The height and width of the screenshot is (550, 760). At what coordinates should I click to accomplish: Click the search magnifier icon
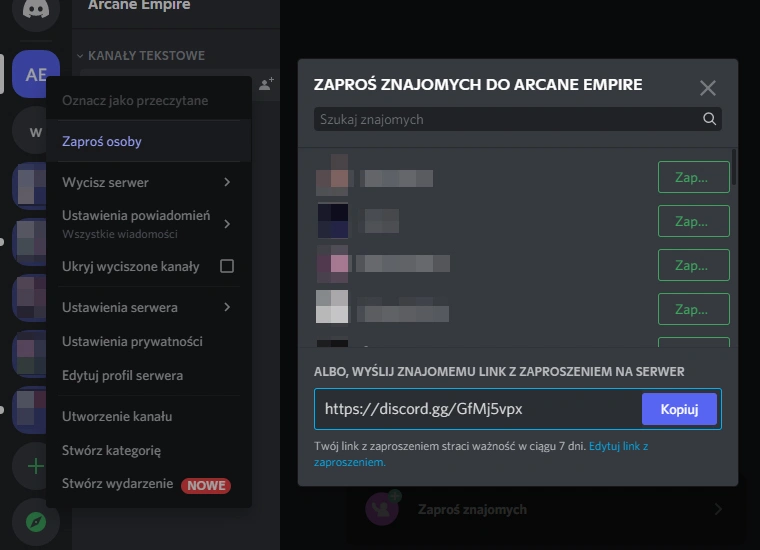coord(709,119)
